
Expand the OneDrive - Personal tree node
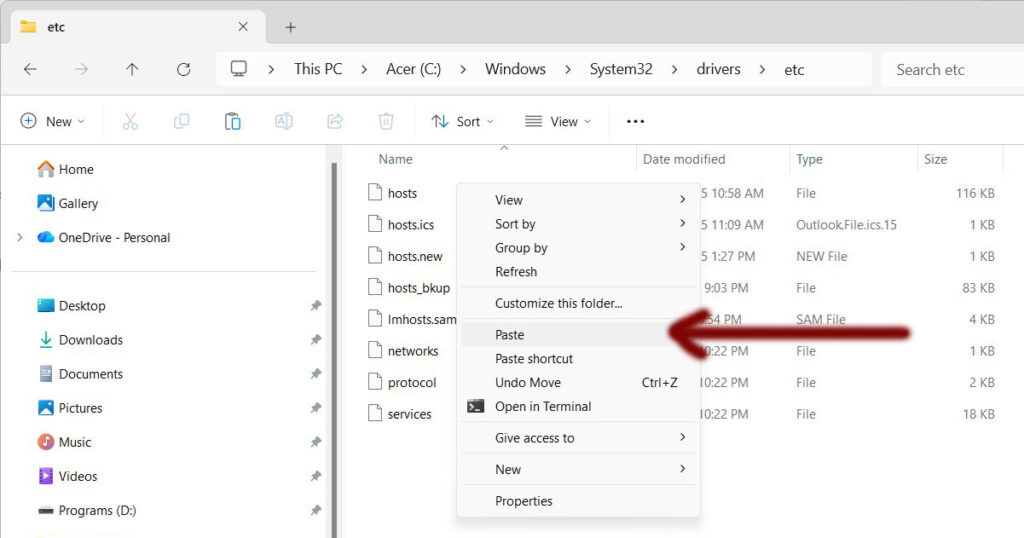tap(19, 237)
